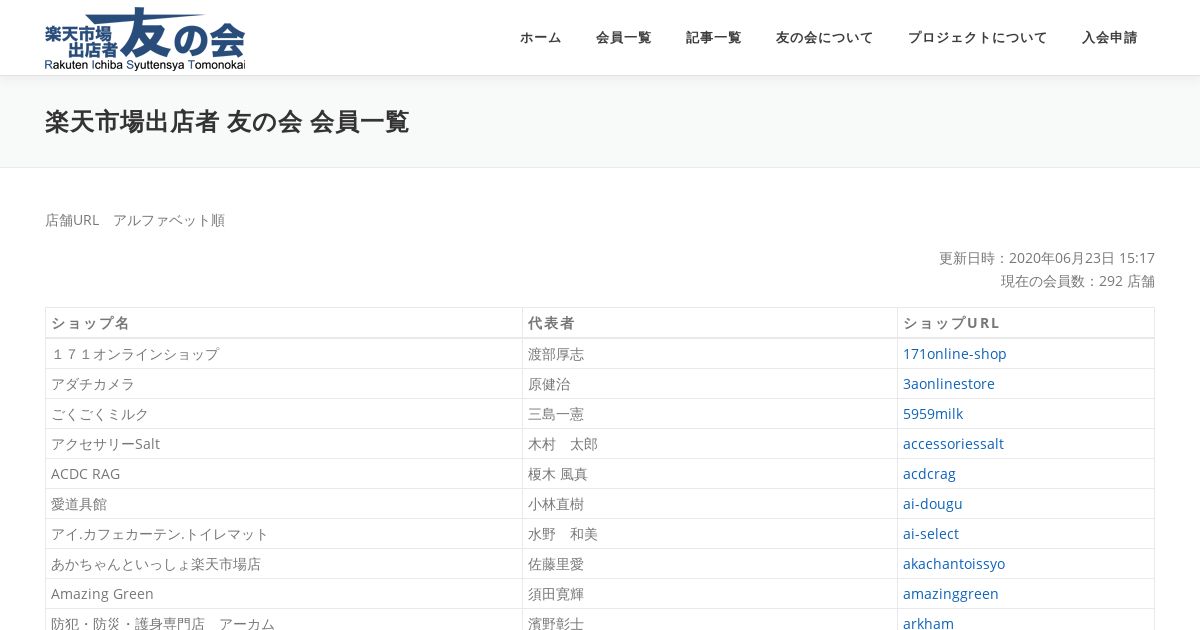The width and height of the screenshot is (1200, 630).
Task: Go to the 記事一覧 page
Action: point(713,38)
